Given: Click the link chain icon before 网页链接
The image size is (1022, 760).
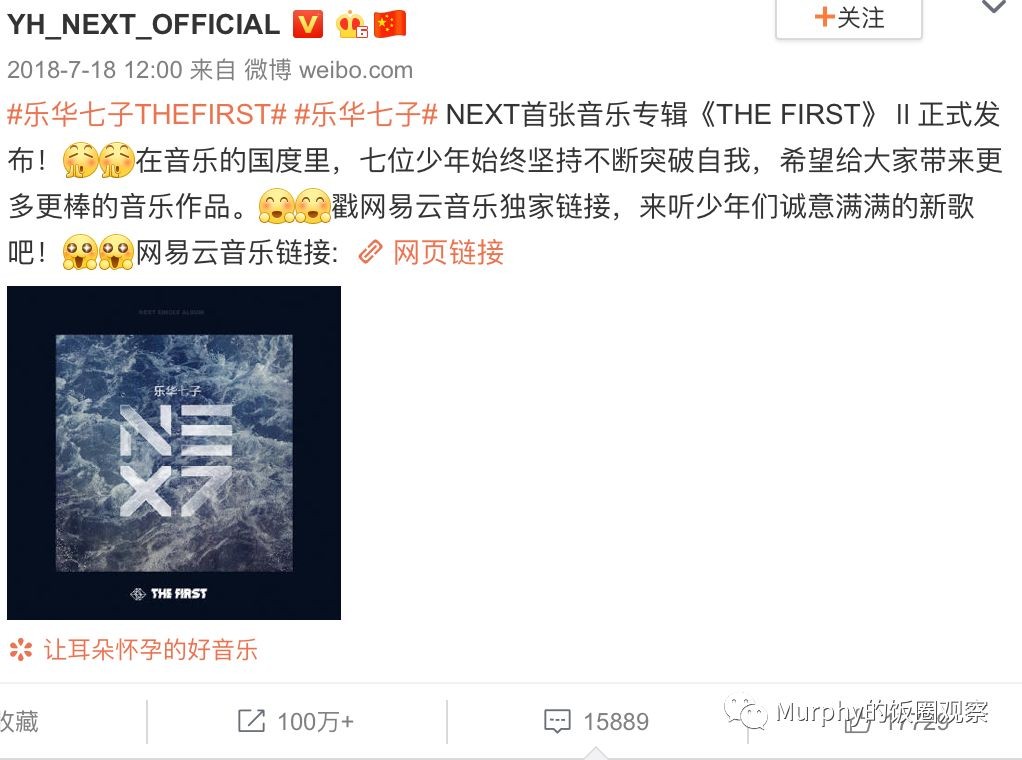Looking at the screenshot, I should pos(370,252).
